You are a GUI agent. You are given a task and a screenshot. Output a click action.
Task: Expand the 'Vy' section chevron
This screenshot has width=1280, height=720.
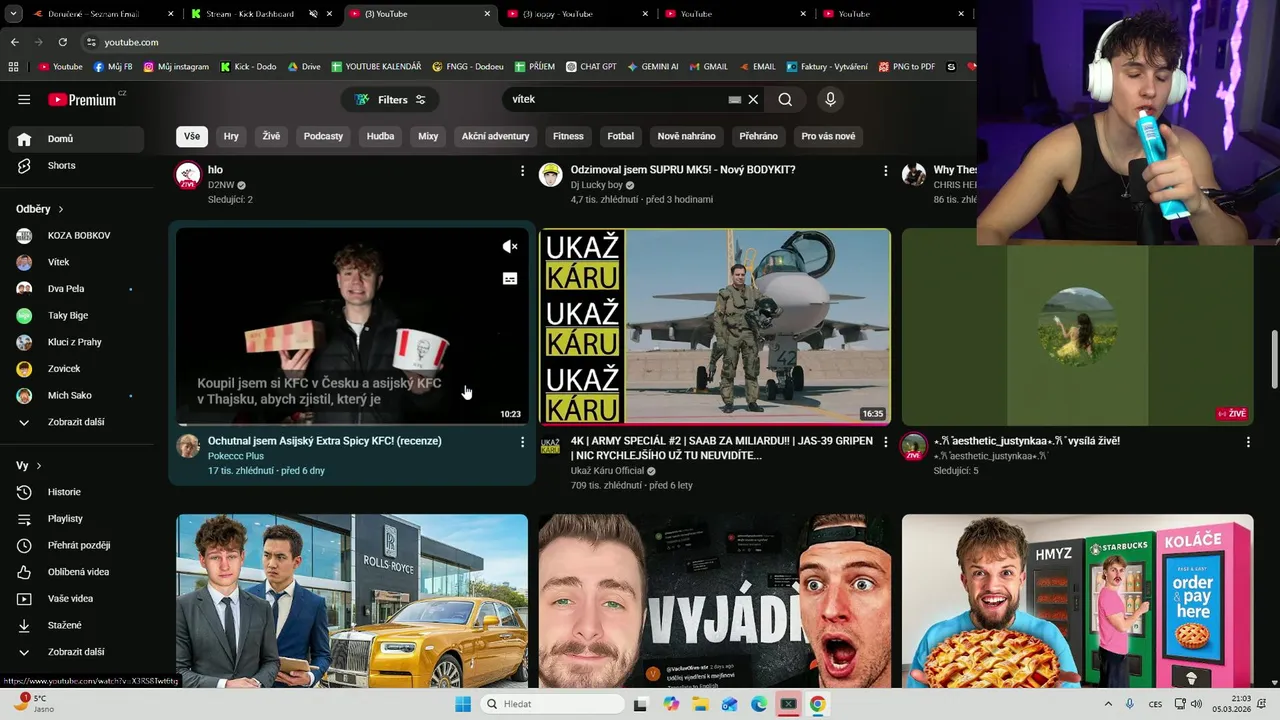click(x=39, y=466)
